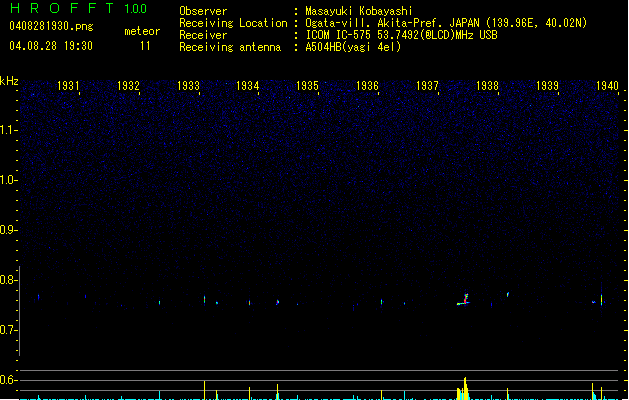
Task: Click the A504HB(yagi 4el) antenna text
Action: click(353, 47)
